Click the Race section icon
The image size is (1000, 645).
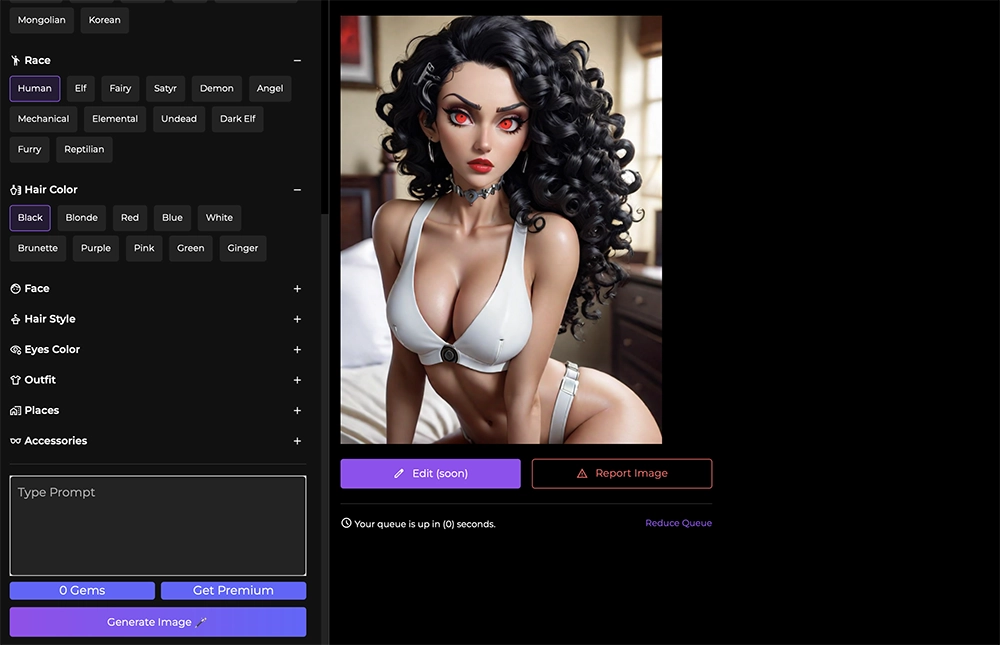click(x=14, y=60)
